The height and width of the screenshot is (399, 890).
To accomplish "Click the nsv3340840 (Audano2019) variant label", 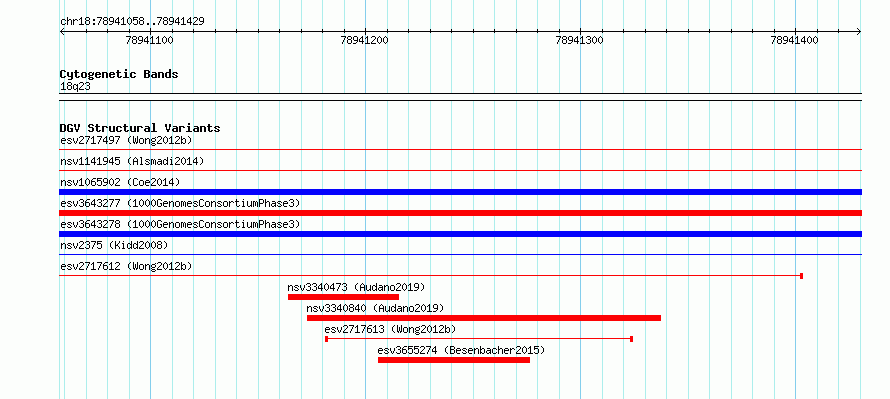I will pos(375,308).
